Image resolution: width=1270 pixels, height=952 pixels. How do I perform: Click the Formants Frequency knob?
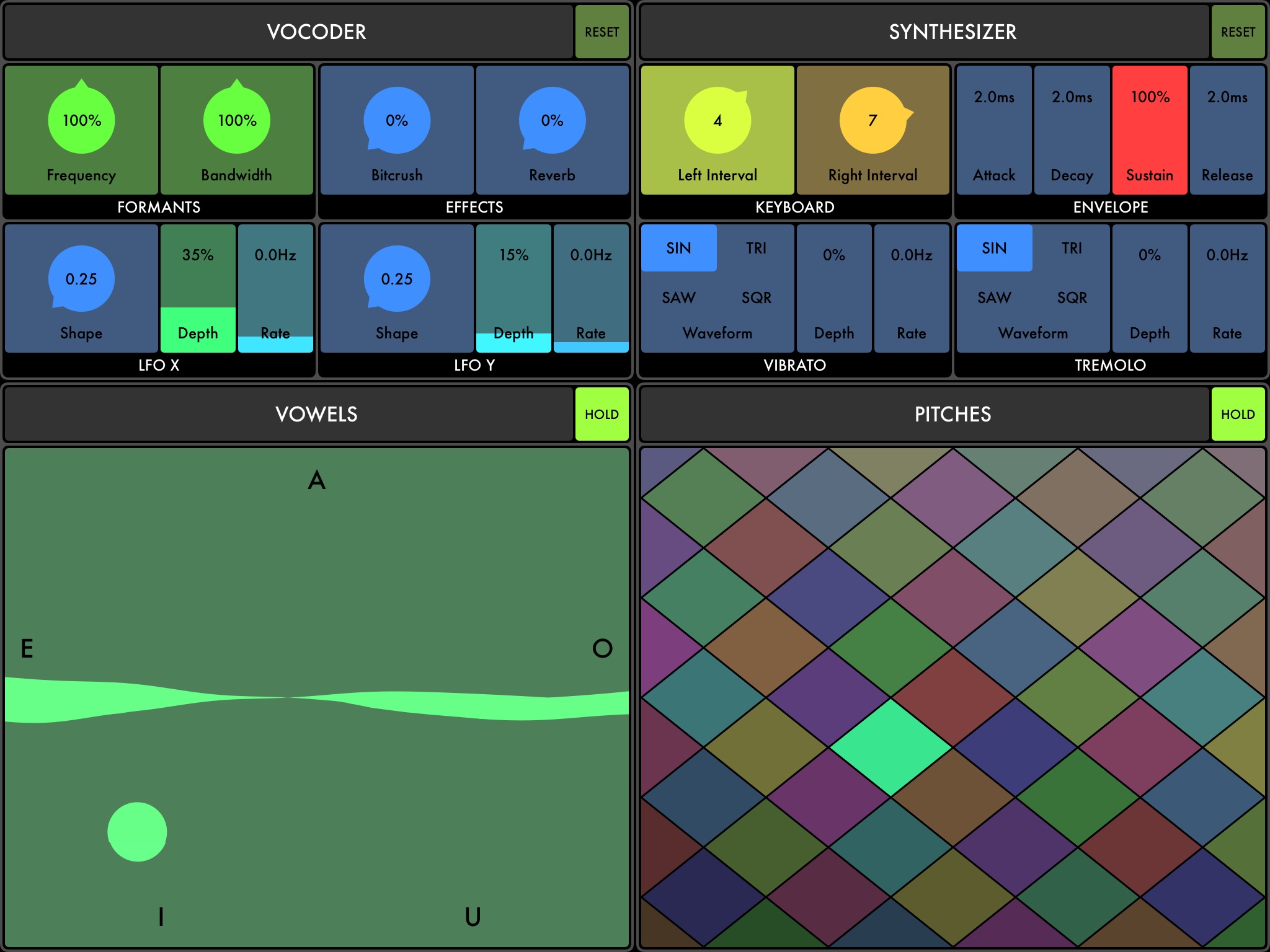[81, 120]
